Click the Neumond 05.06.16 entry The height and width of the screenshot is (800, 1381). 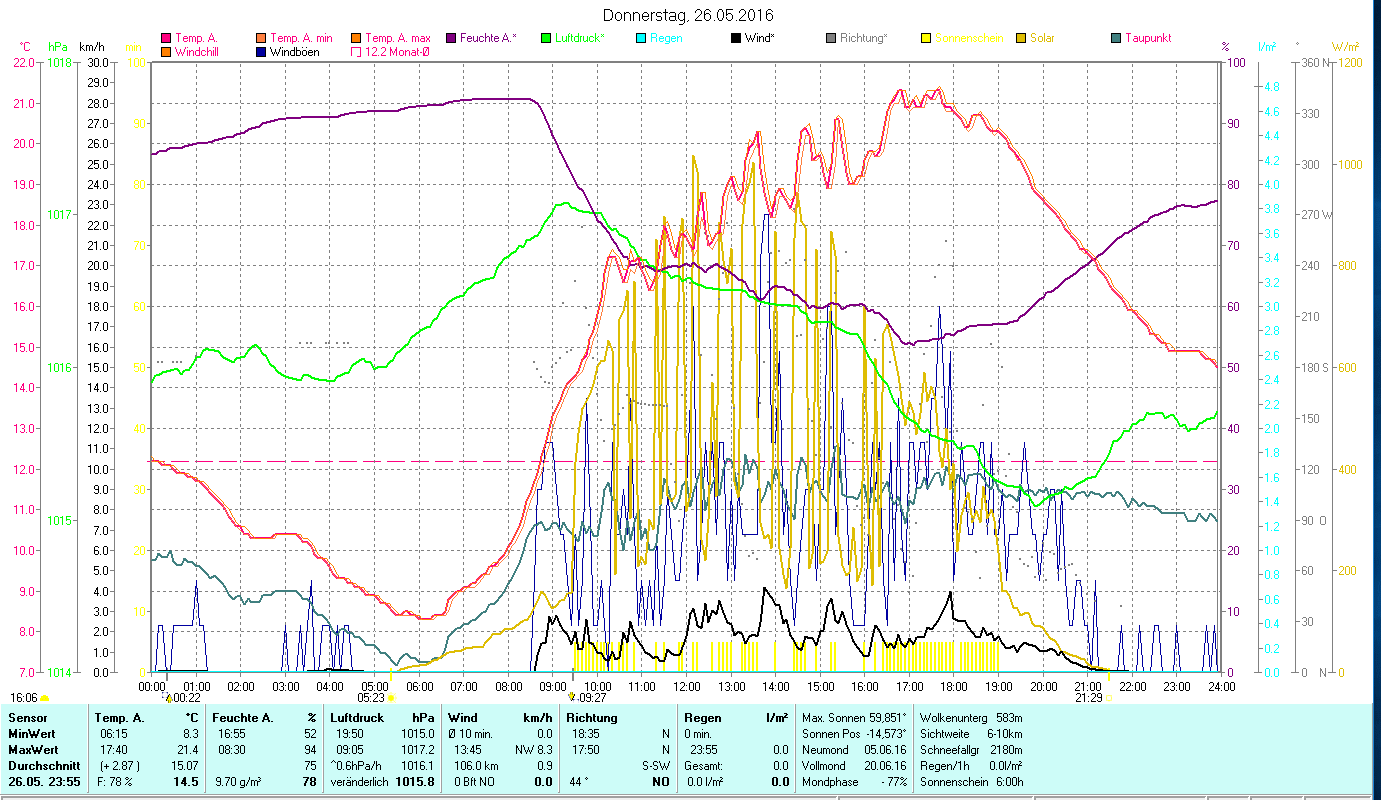[853, 749]
